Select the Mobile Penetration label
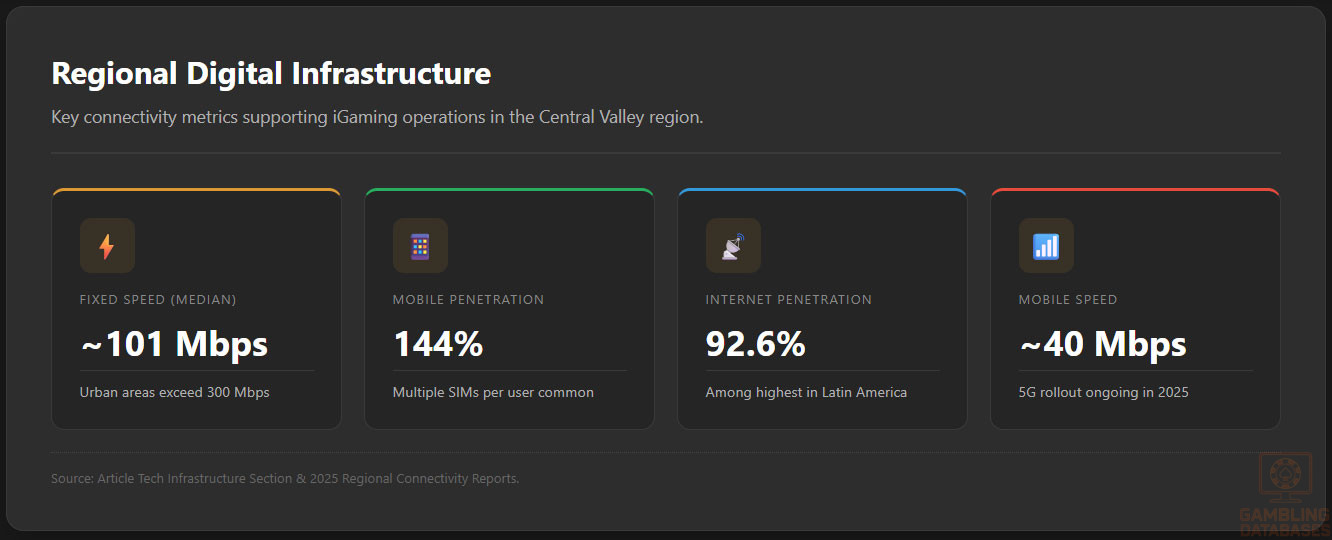The height and width of the screenshot is (540, 1332). [469, 299]
